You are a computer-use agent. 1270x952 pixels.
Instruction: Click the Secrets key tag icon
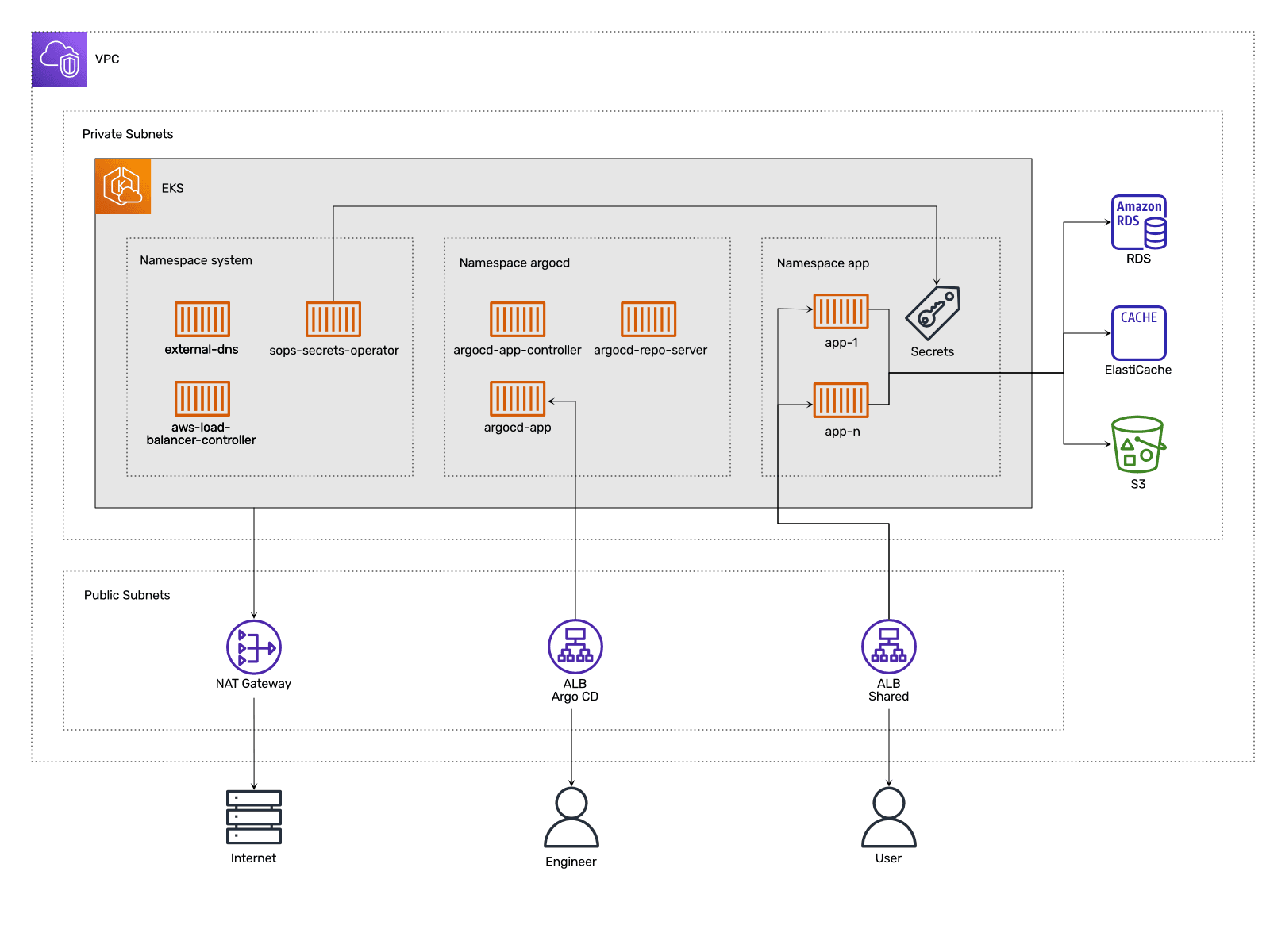(x=933, y=313)
